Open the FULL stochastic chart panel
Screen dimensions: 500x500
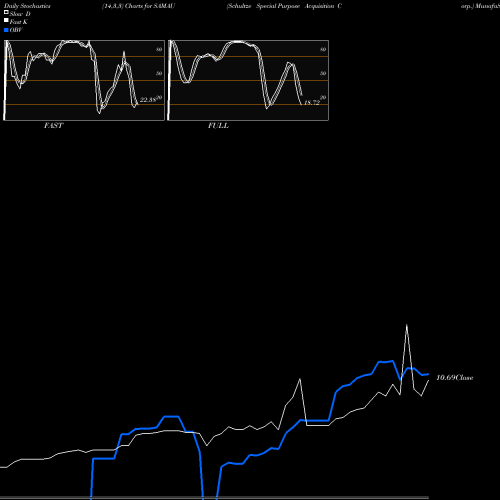click(x=248, y=80)
